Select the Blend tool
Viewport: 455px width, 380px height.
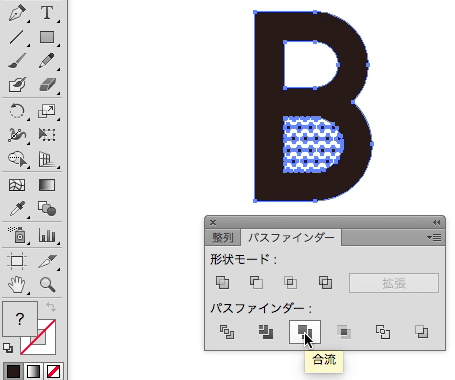[x=47, y=209]
